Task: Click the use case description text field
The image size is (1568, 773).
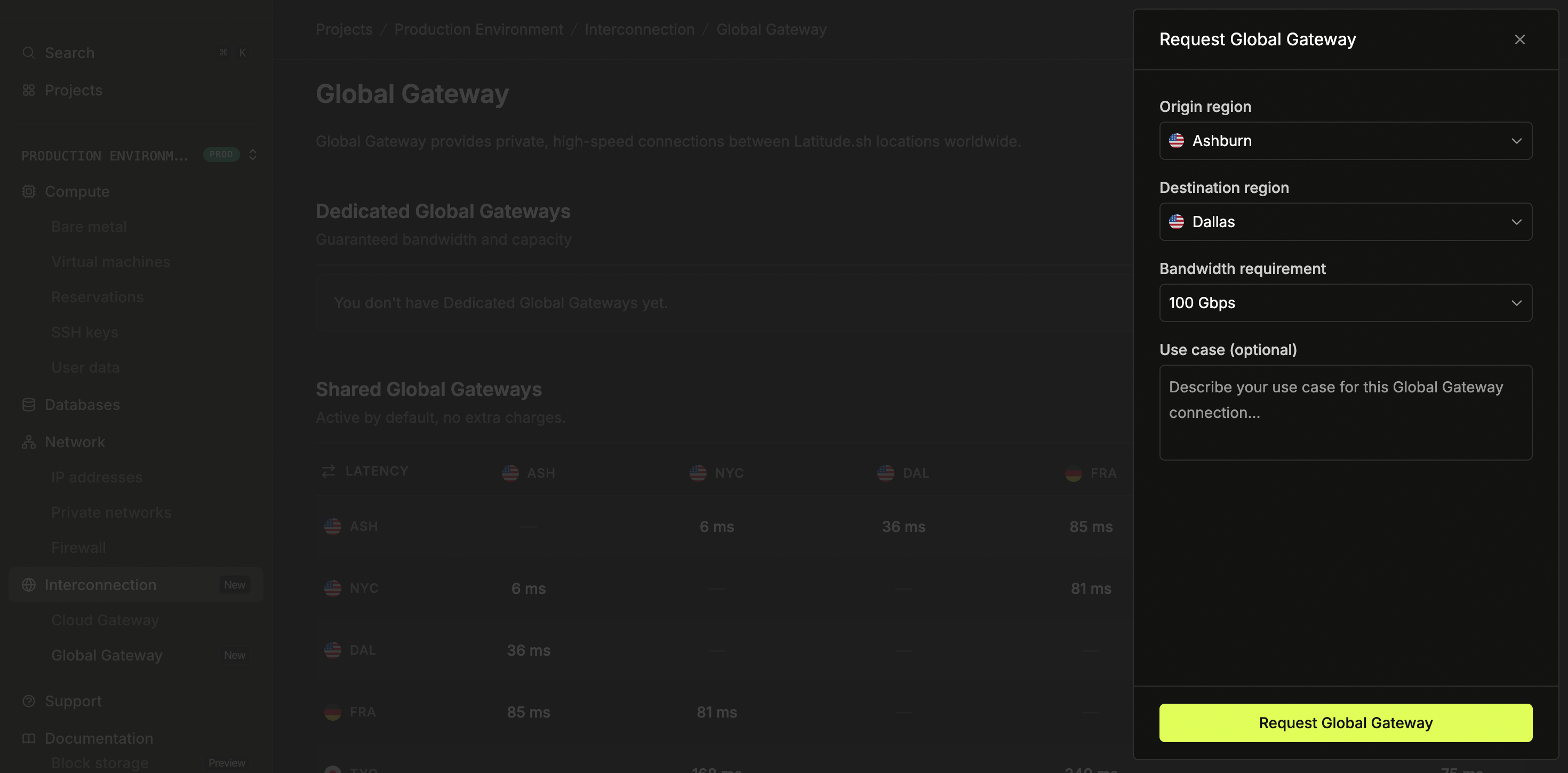Action: [x=1345, y=413]
